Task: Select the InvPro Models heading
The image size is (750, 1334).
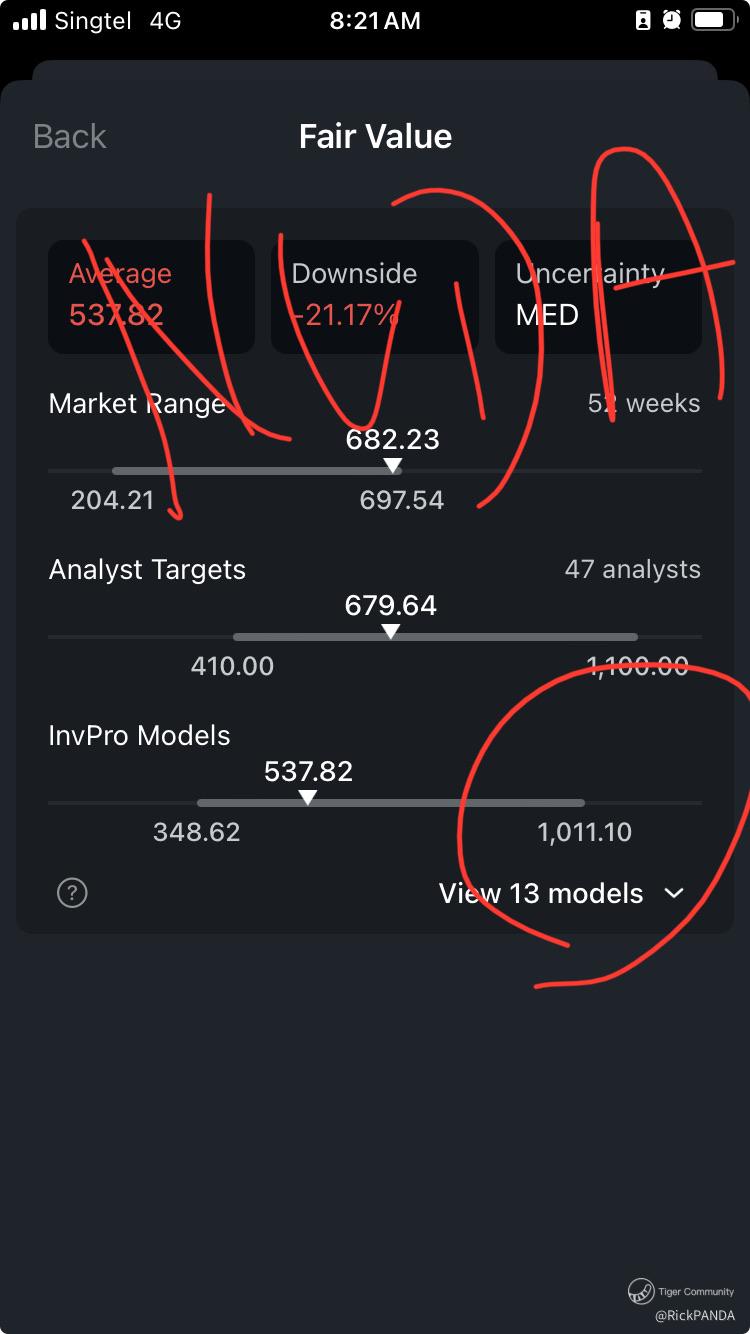Action: point(139,736)
